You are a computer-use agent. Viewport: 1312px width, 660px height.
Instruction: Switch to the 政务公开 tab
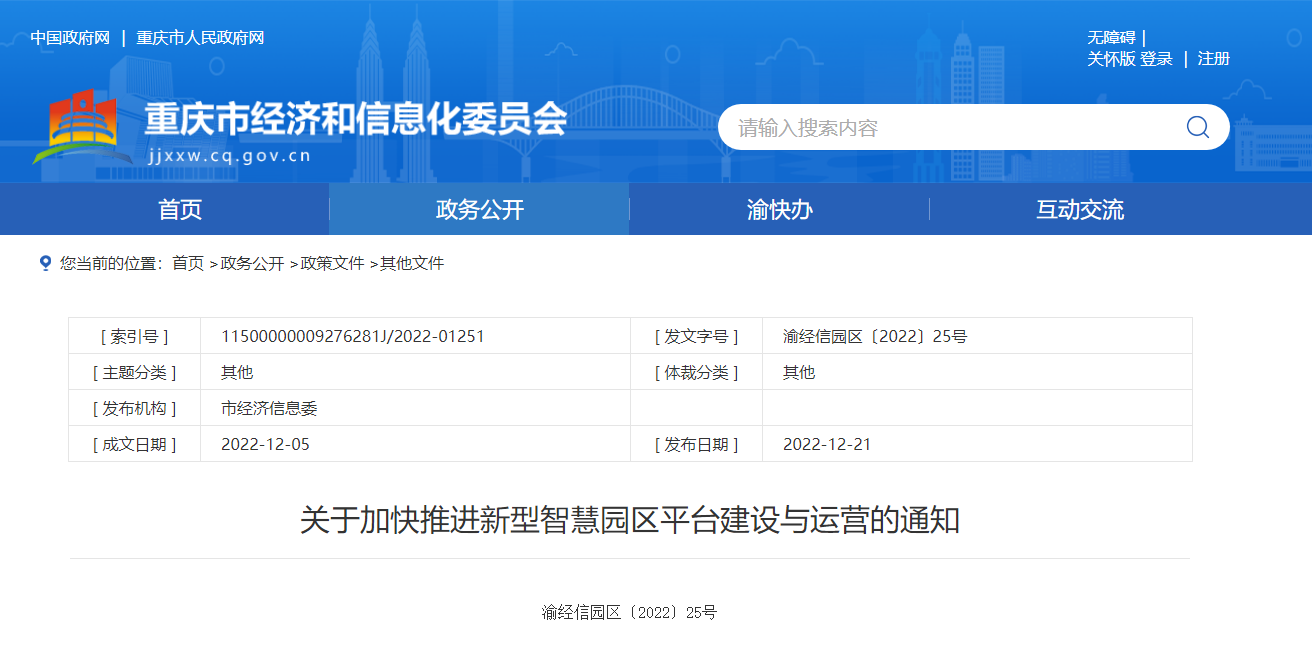(x=479, y=209)
